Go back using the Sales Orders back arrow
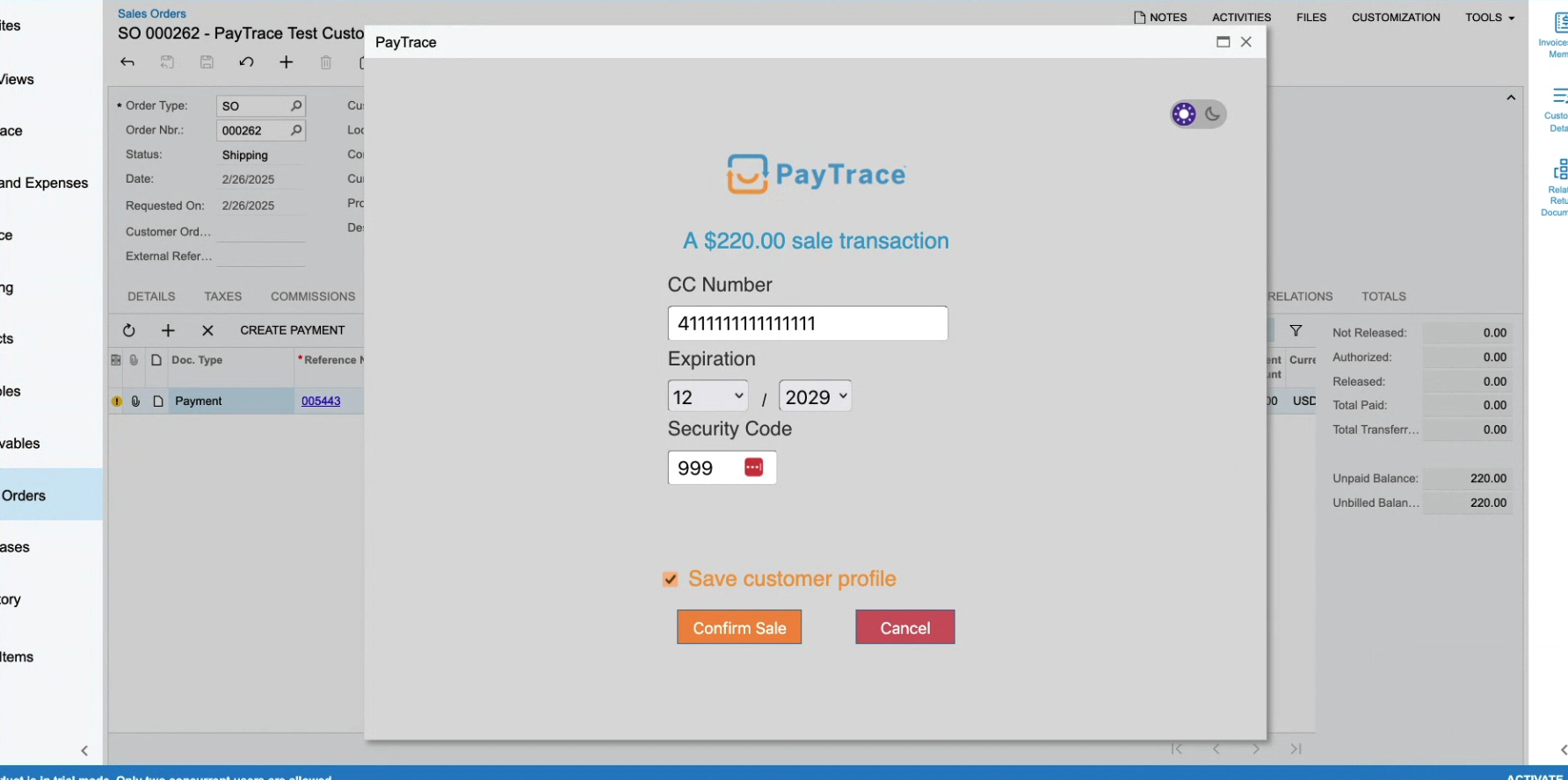Image resolution: width=1568 pixels, height=780 pixels. 127,62
